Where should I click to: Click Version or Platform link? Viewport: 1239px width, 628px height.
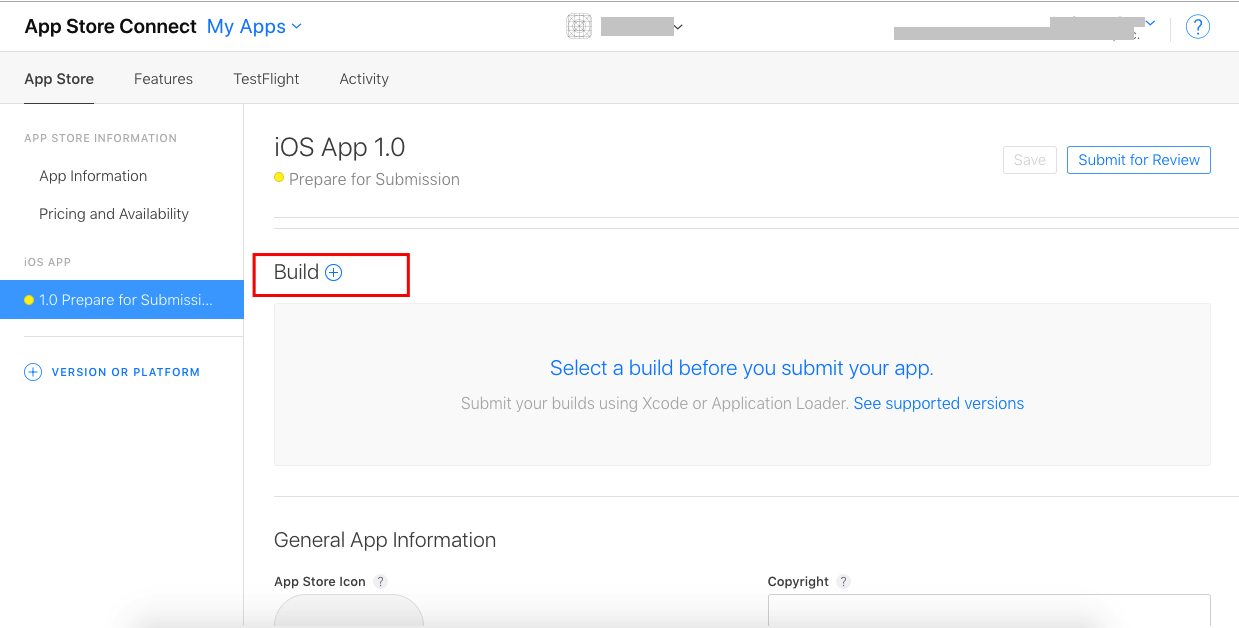(x=126, y=372)
